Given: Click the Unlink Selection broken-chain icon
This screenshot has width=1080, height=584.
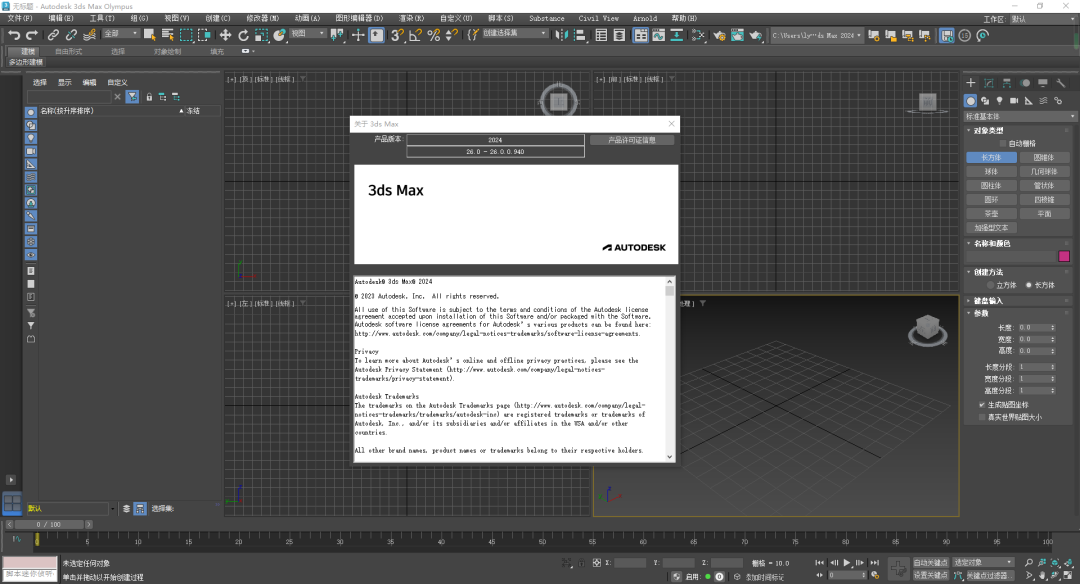Looking at the screenshot, I should coord(71,34).
